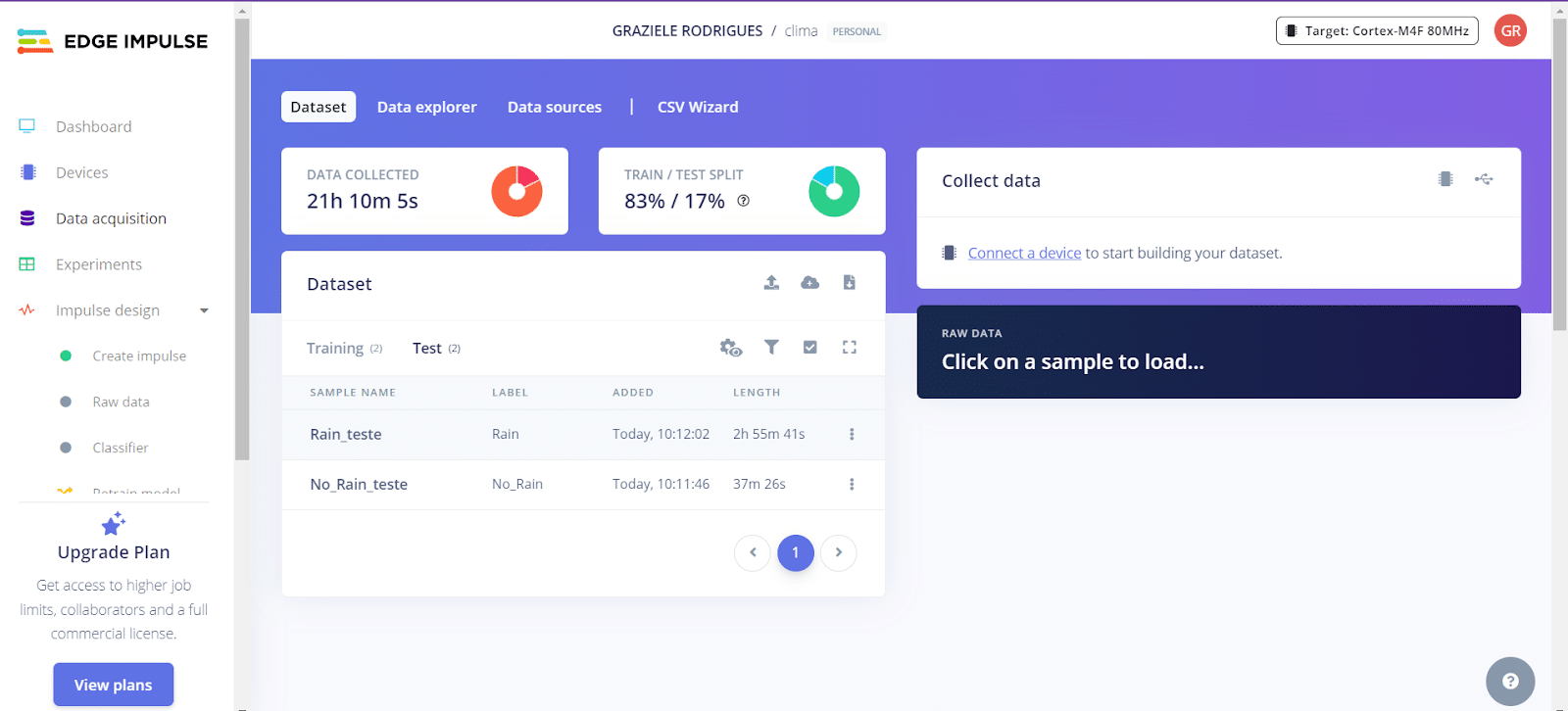This screenshot has width=1568, height=711.
Task: Click the export file download icon
Action: 849,283
